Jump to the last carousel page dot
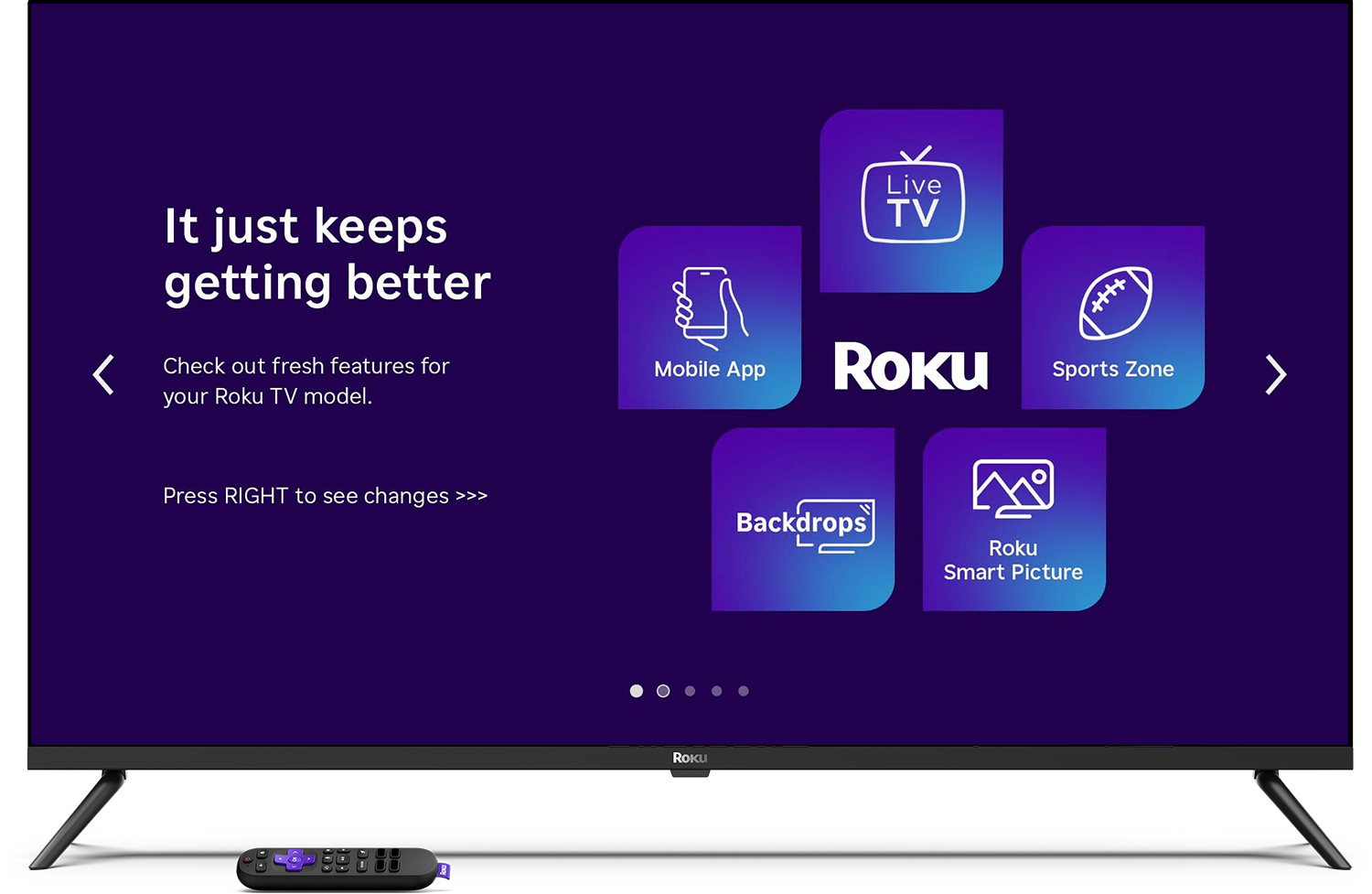 click(x=744, y=691)
